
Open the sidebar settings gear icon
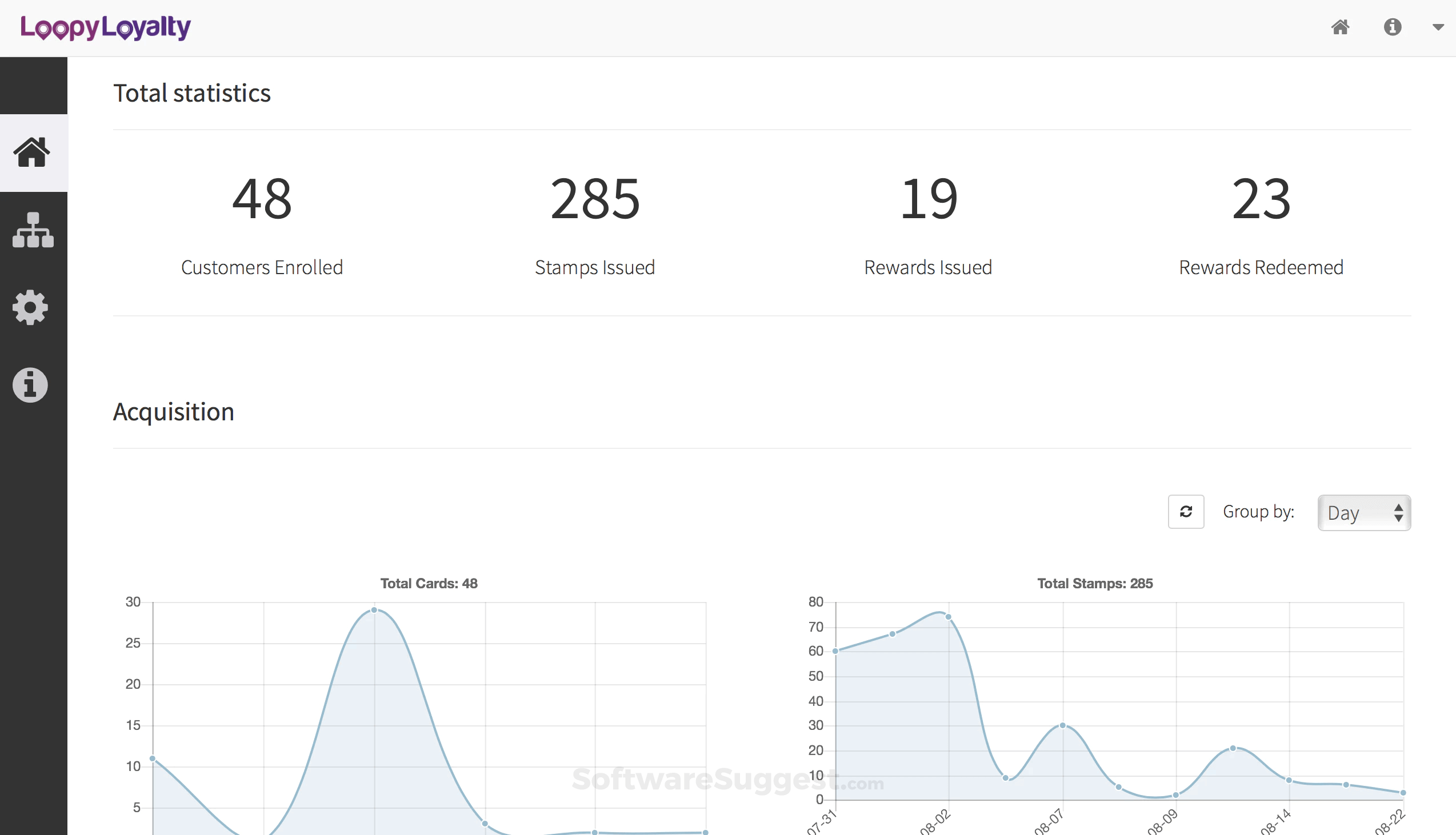tap(30, 308)
